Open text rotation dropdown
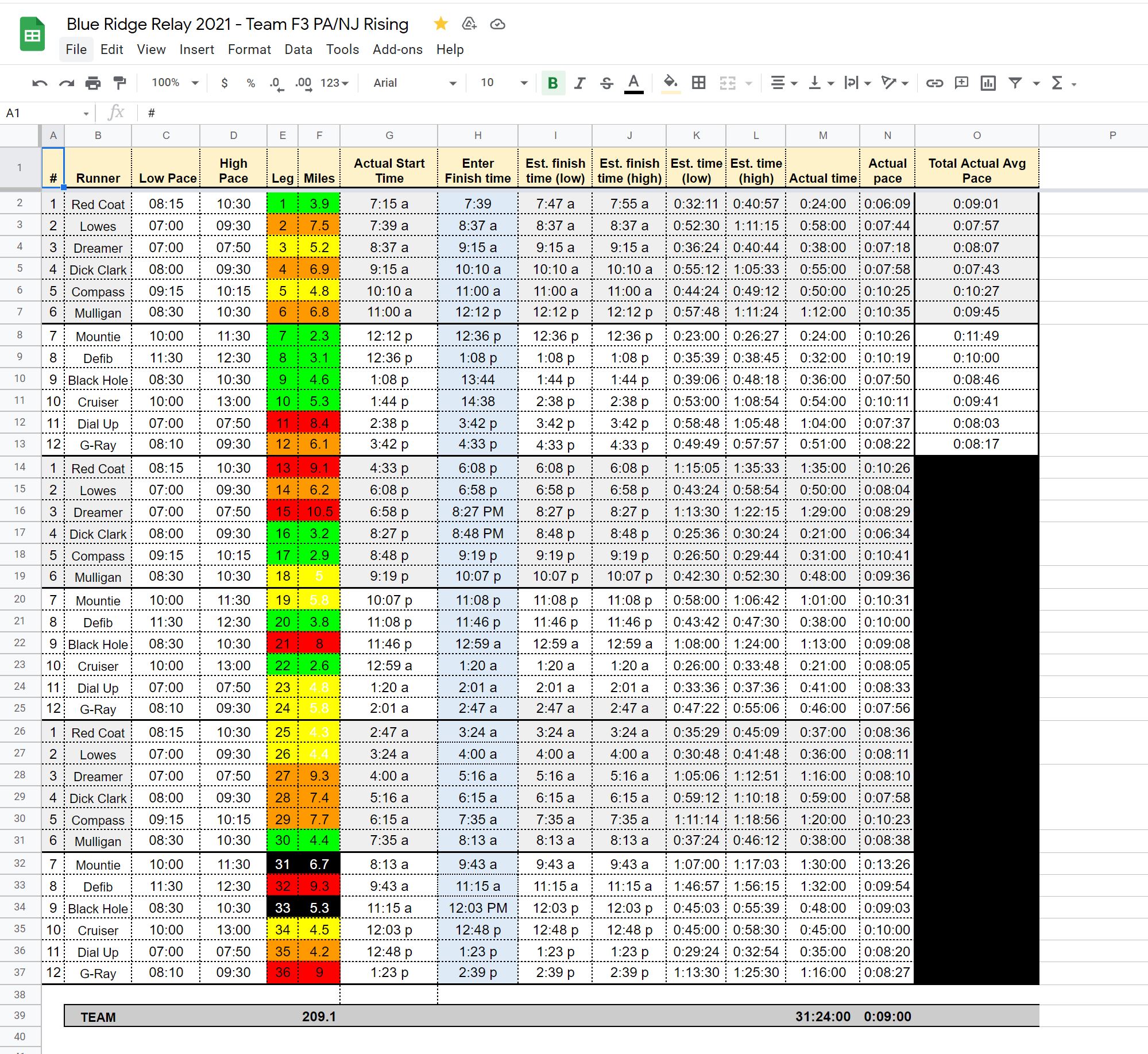Viewport: 1148px width, 1054px height. click(x=895, y=83)
